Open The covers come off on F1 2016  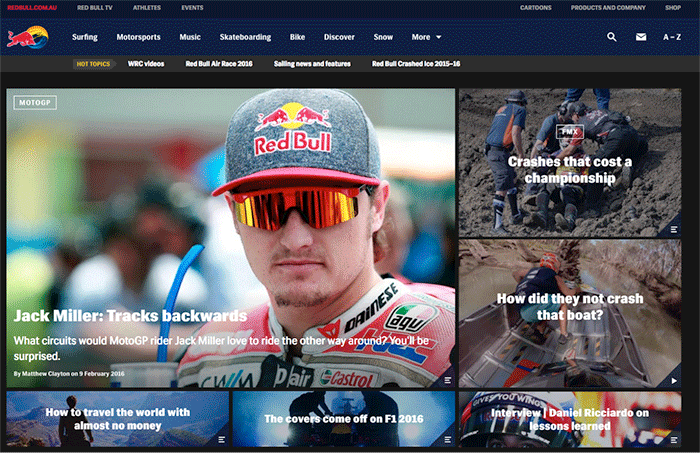(344, 419)
